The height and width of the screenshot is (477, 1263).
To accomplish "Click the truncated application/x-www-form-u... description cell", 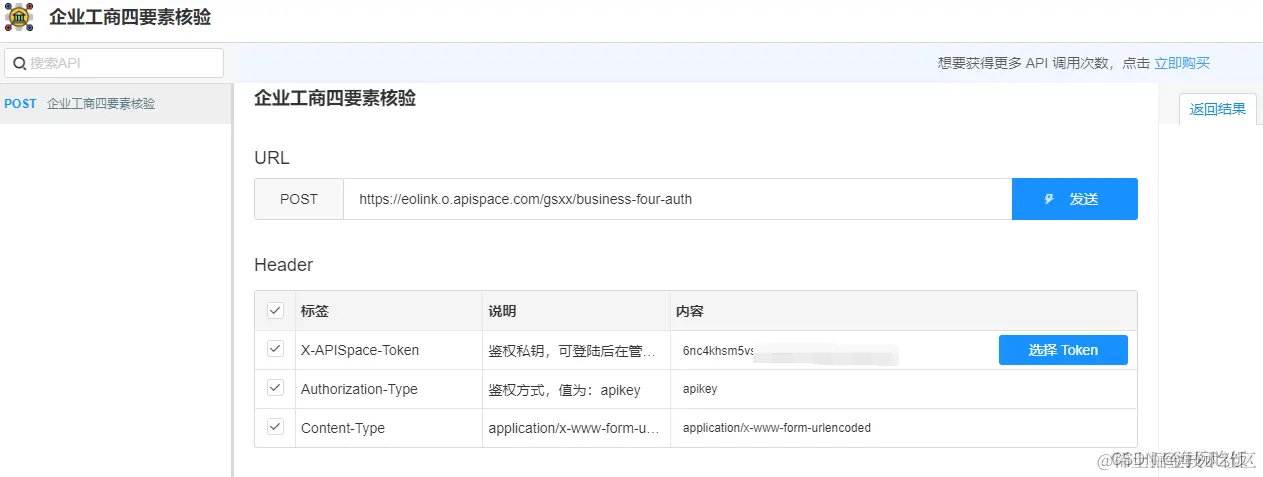I will [x=576, y=428].
